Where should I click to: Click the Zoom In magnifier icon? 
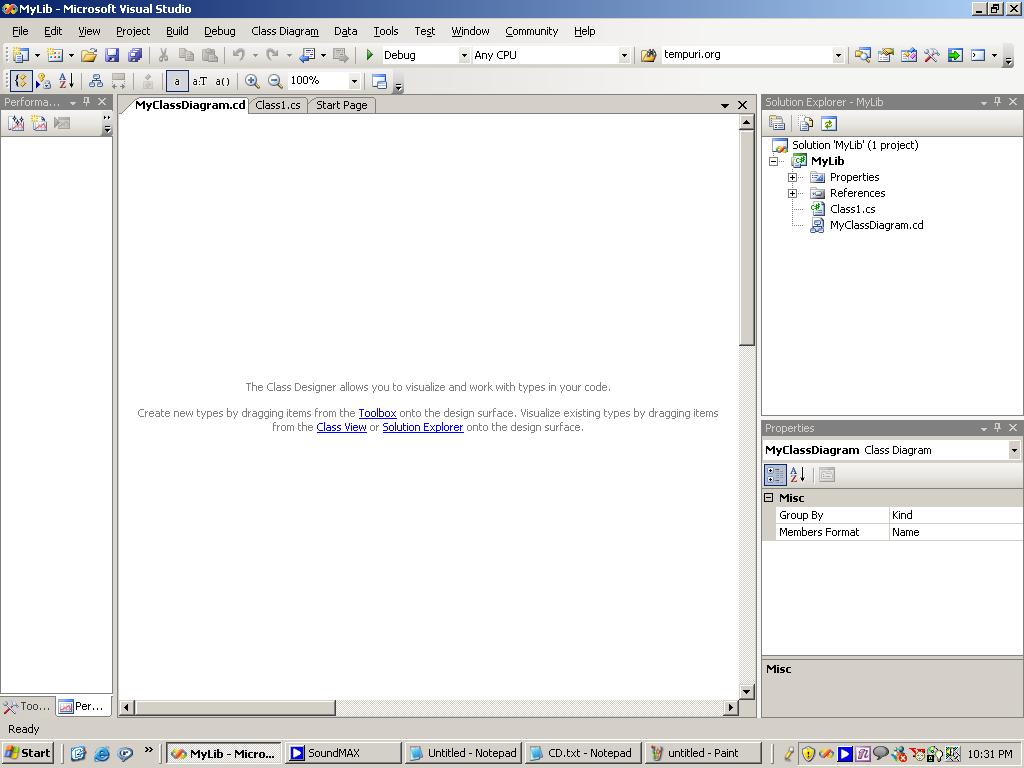click(251, 81)
